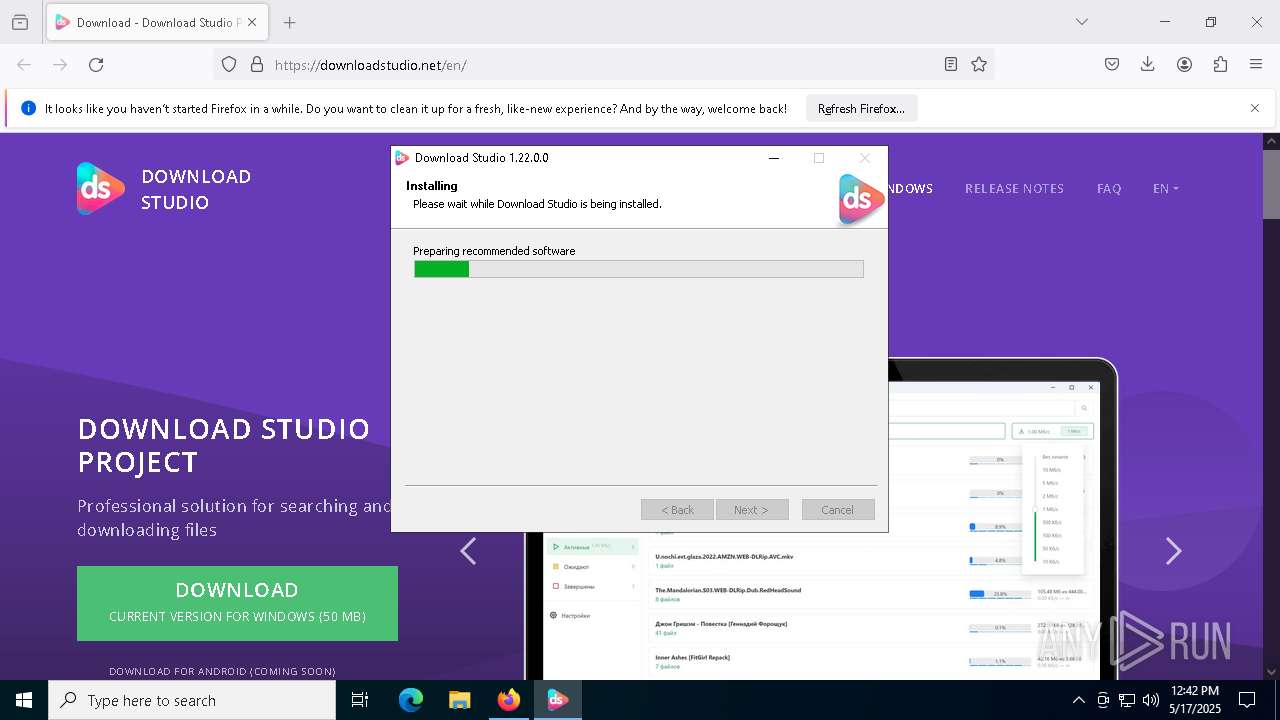Open the Release Notes page
Screen dimensions: 1280x720
1014,188
